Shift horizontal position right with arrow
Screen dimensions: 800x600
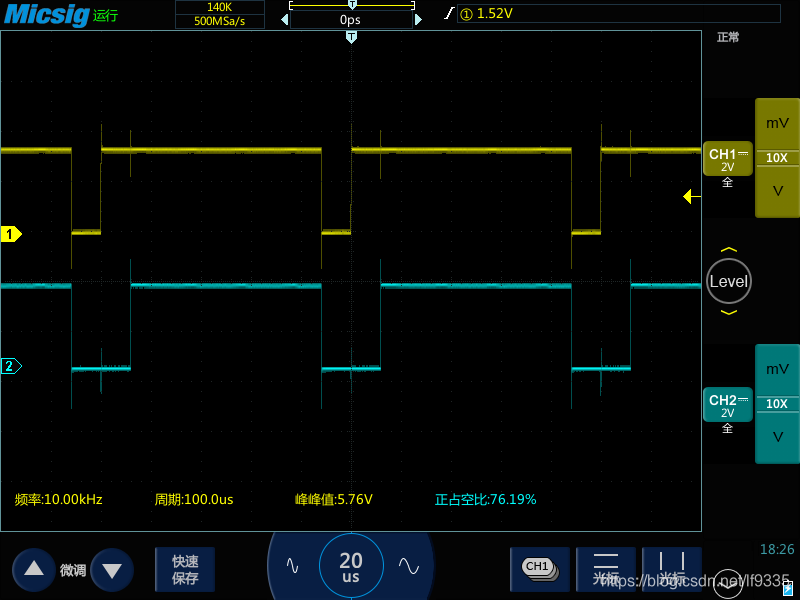click(x=418, y=19)
